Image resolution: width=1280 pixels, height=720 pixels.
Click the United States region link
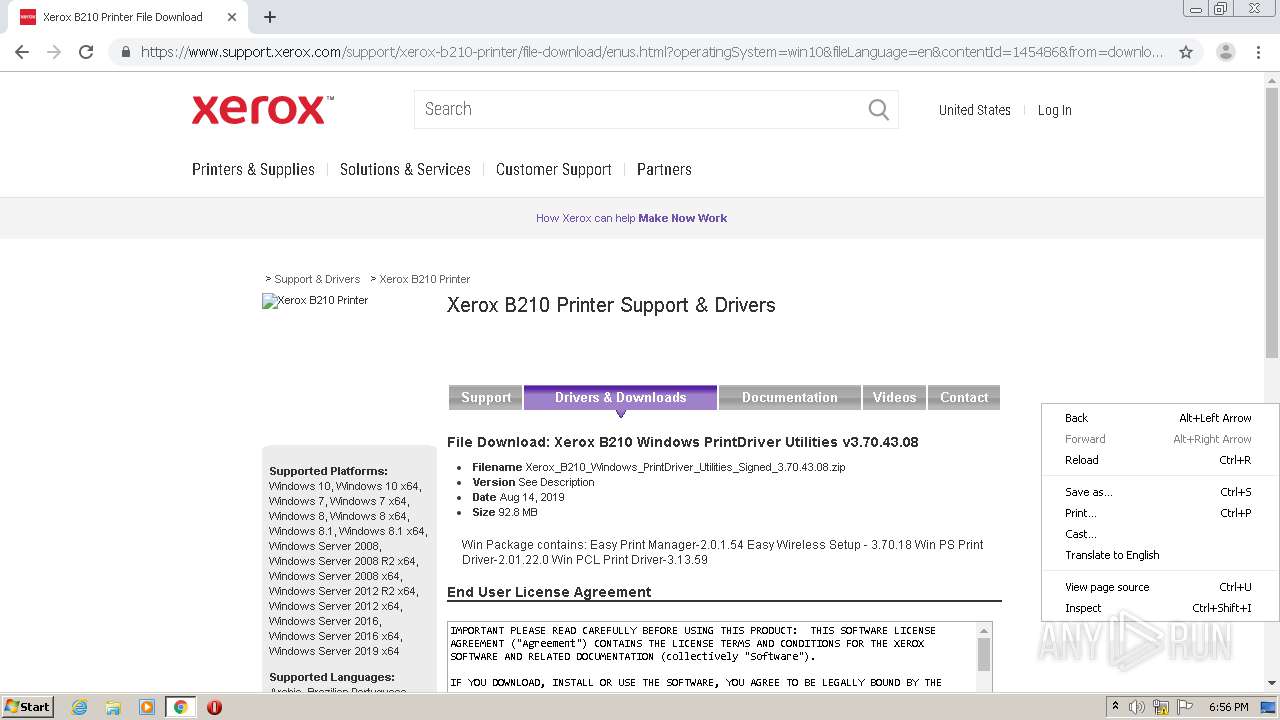pos(974,110)
